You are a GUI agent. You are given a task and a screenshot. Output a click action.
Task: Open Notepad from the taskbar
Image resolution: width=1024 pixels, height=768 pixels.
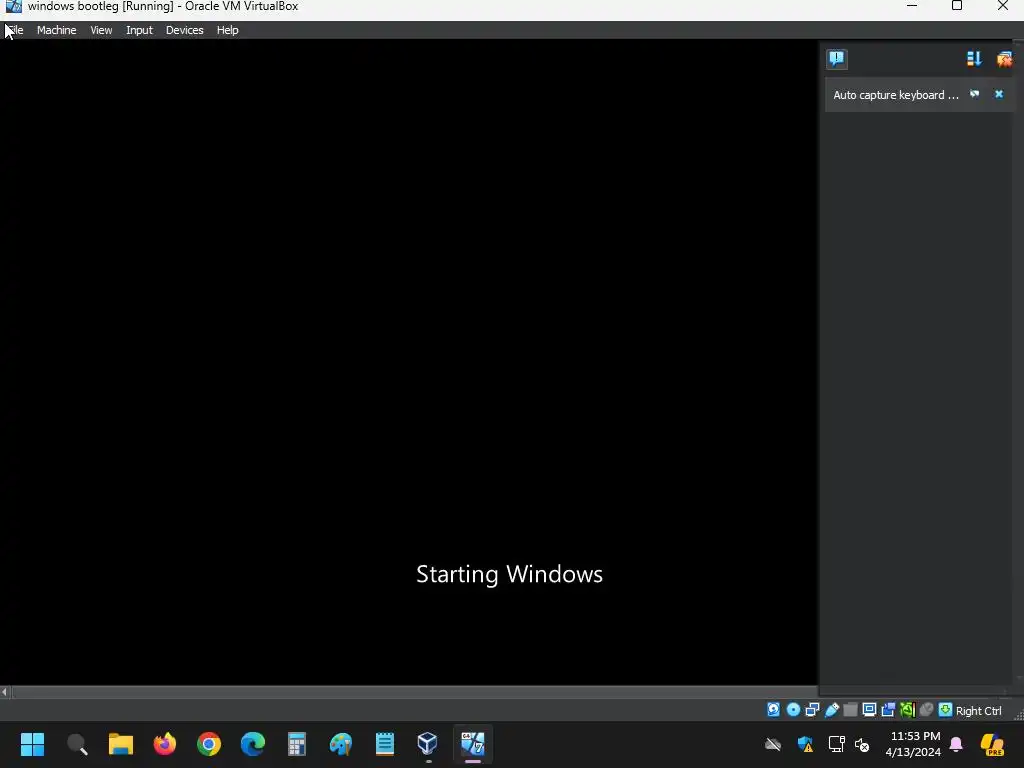tap(385, 744)
